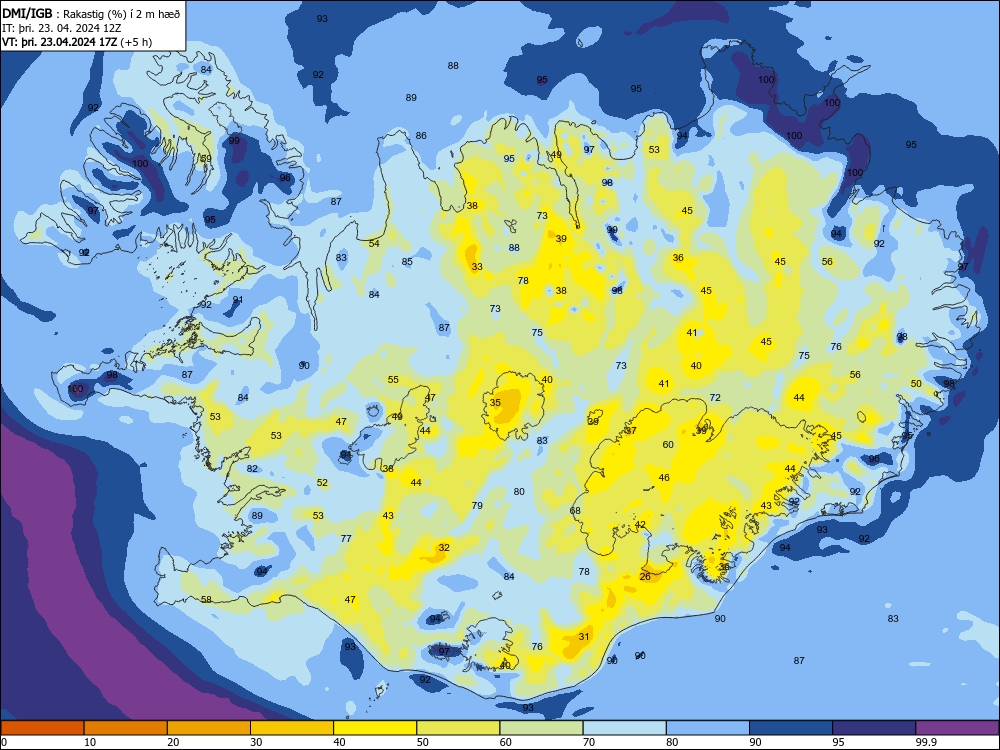Click the purple legend swatch above 99.9
Viewport: 1000px width, 750px height.
coord(957,728)
